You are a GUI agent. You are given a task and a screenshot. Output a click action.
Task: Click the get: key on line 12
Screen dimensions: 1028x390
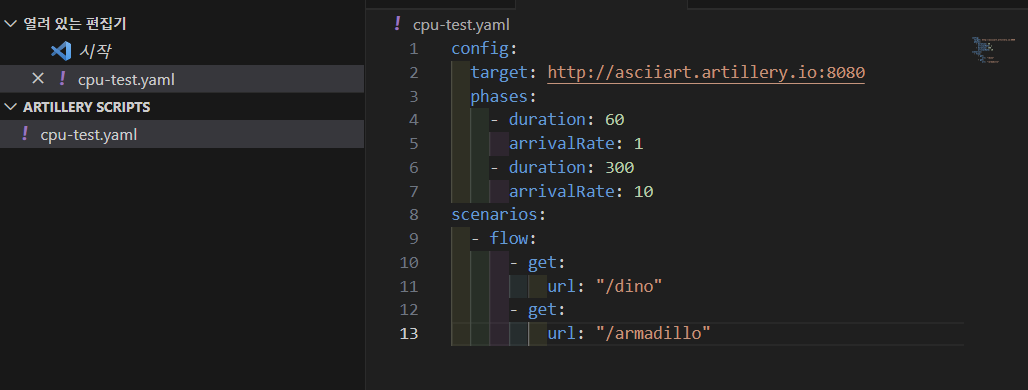547,310
